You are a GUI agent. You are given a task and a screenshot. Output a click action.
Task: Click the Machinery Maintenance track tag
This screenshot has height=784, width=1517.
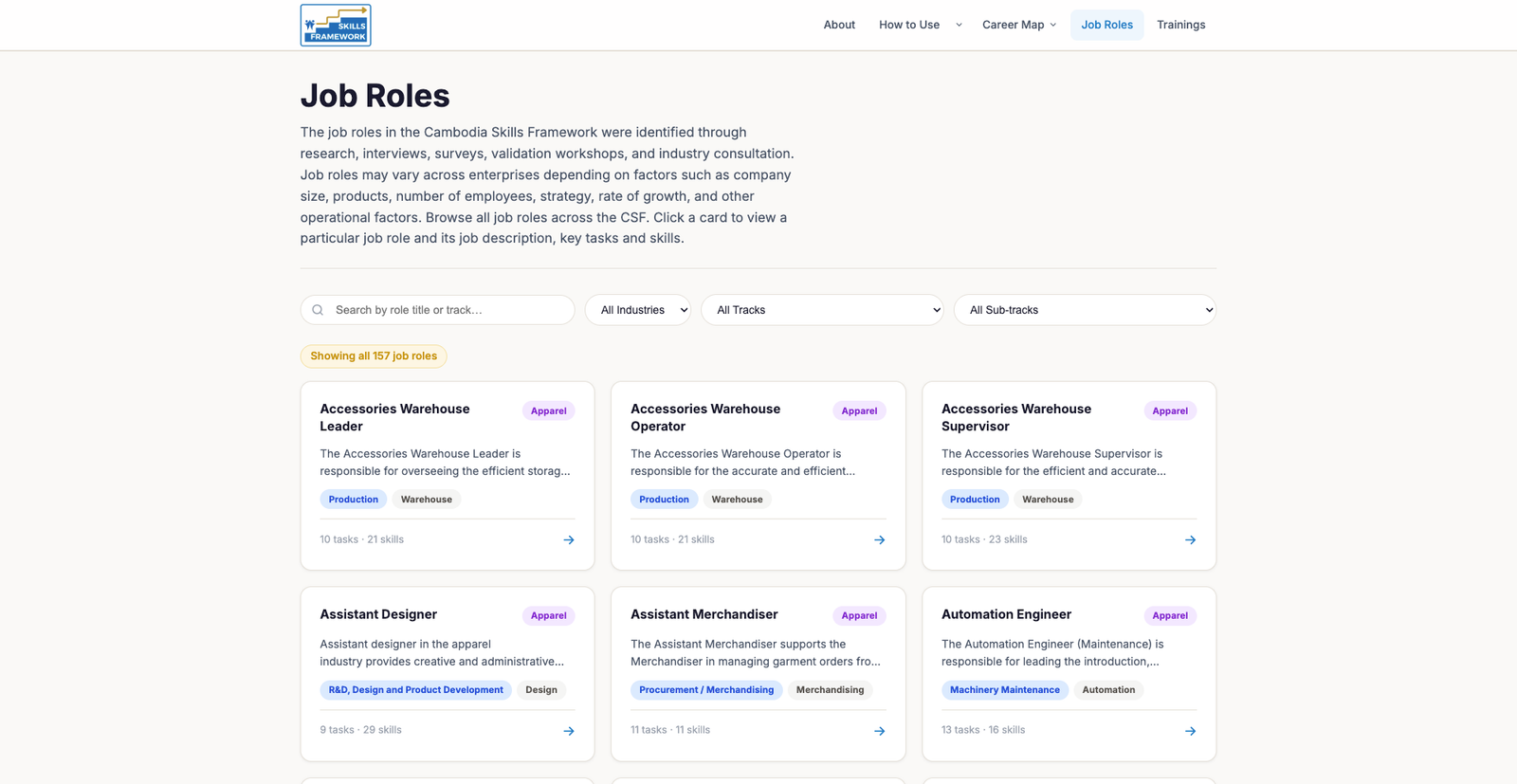1004,690
